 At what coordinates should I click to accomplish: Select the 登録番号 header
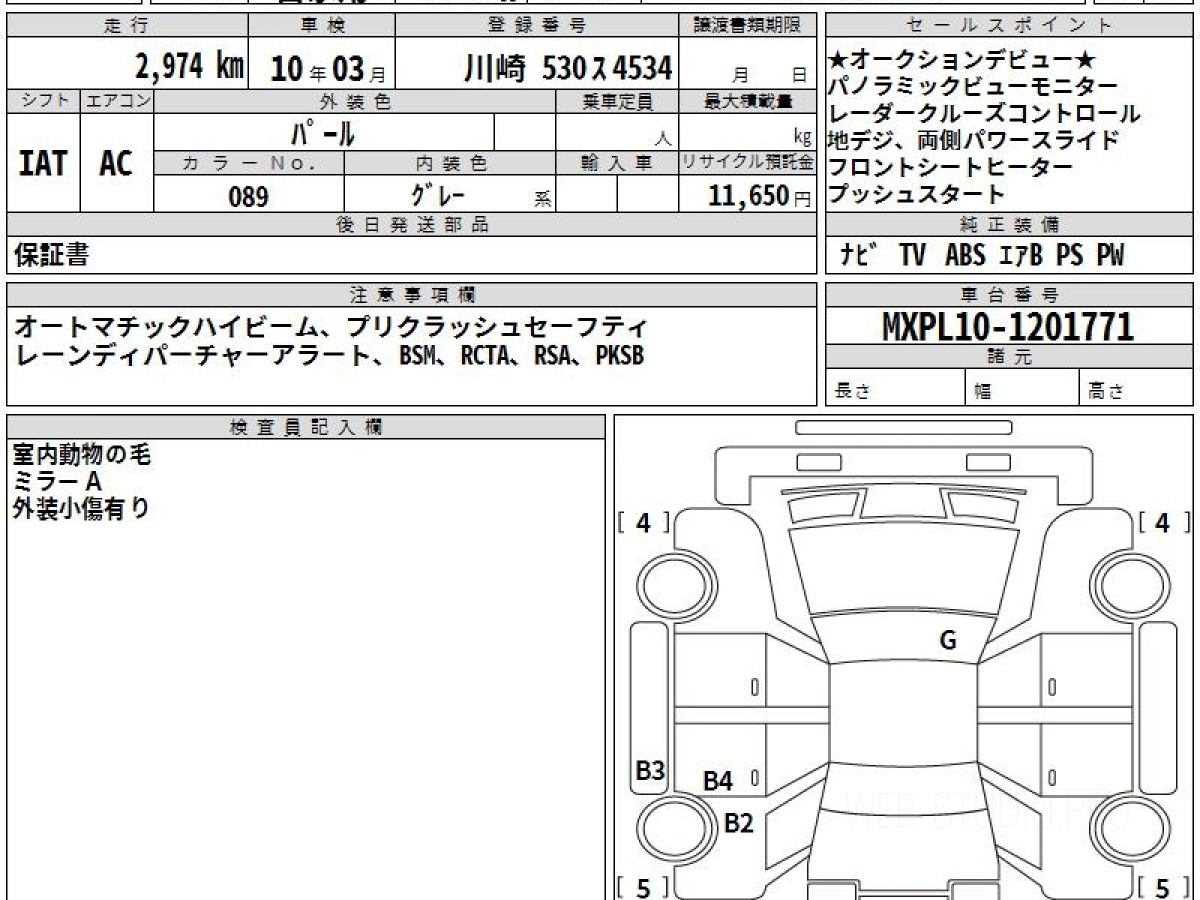[537, 26]
